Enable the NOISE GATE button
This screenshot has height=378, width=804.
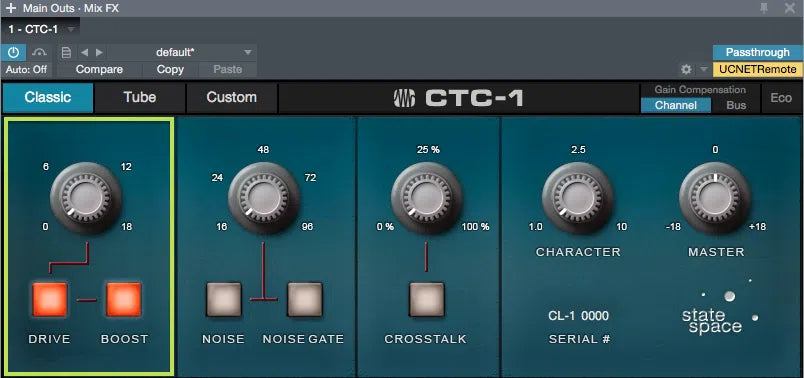[305, 300]
